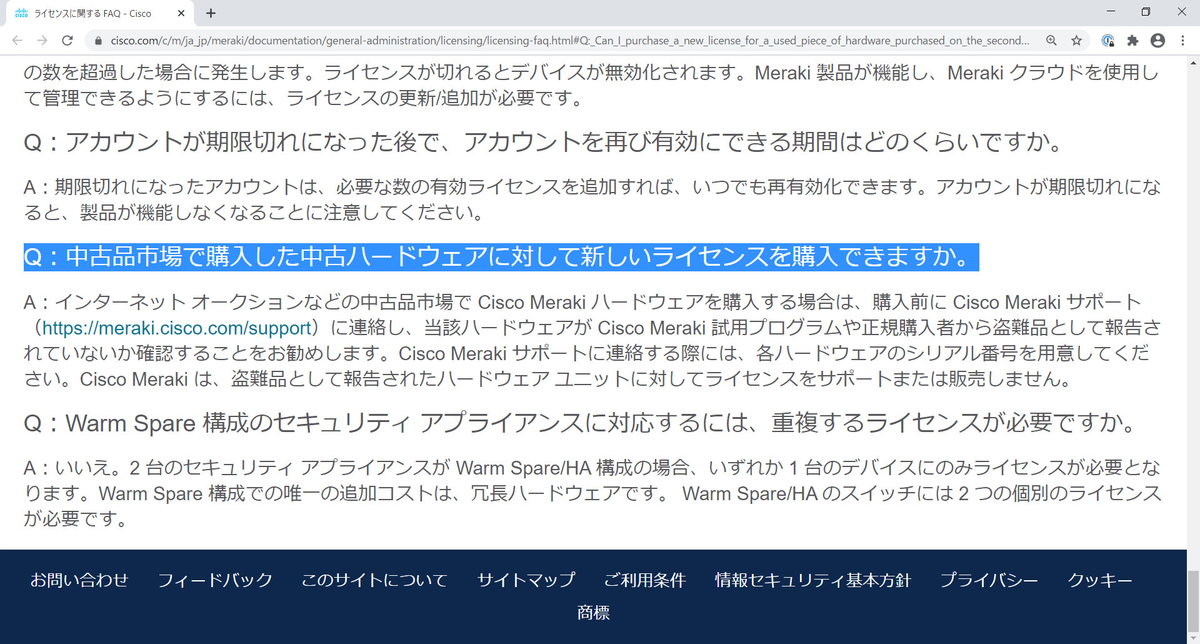
Task: Open a new browser tab
Action: click(x=211, y=14)
